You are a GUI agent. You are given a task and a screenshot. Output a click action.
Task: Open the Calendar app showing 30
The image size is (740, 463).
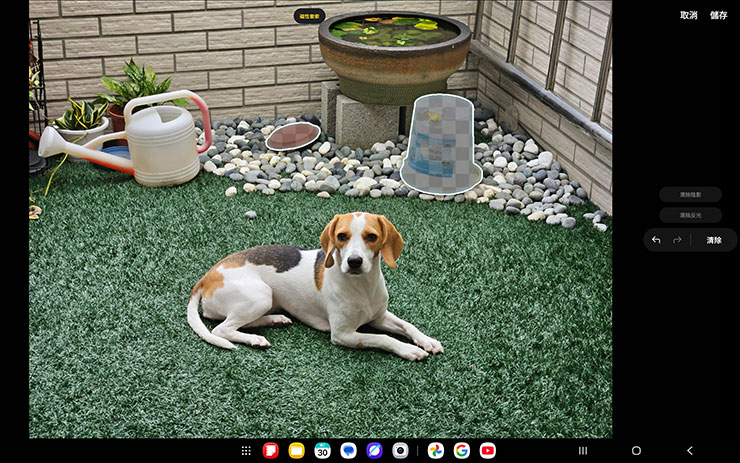tap(322, 451)
